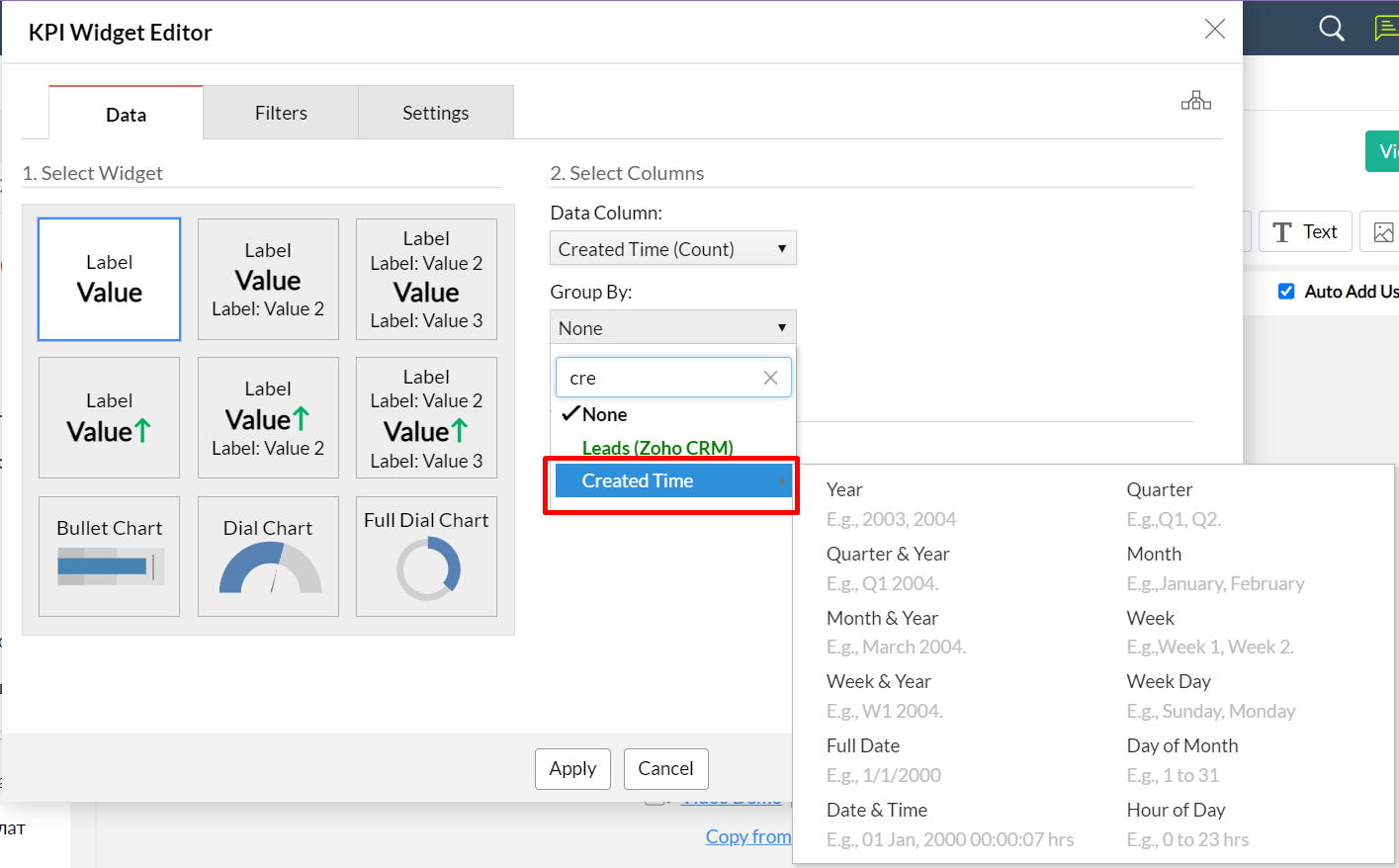Select the Bullet Chart widget
Image resolution: width=1399 pixels, height=868 pixels.
(109, 557)
